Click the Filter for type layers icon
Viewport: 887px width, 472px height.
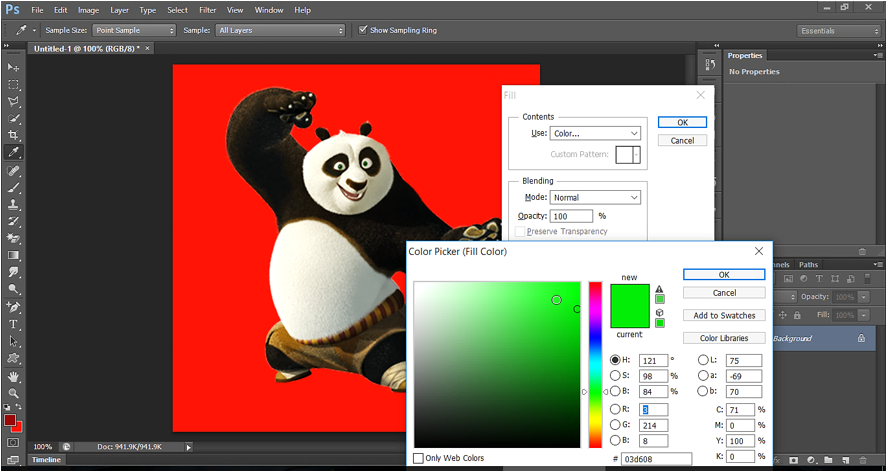click(819, 279)
